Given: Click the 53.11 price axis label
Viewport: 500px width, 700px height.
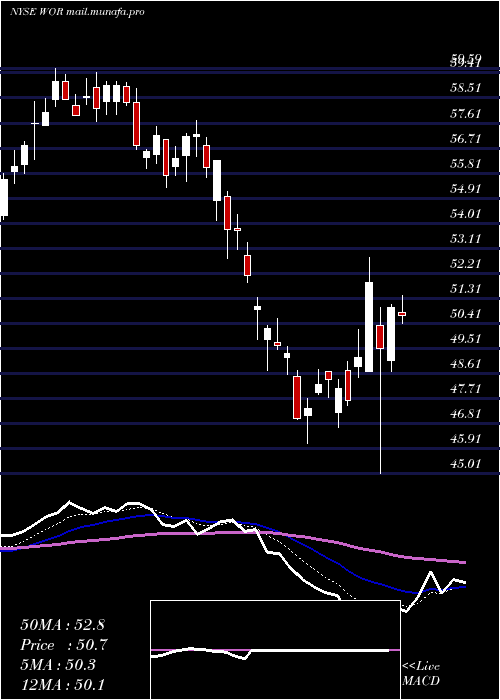Looking at the screenshot, I should (x=466, y=238).
